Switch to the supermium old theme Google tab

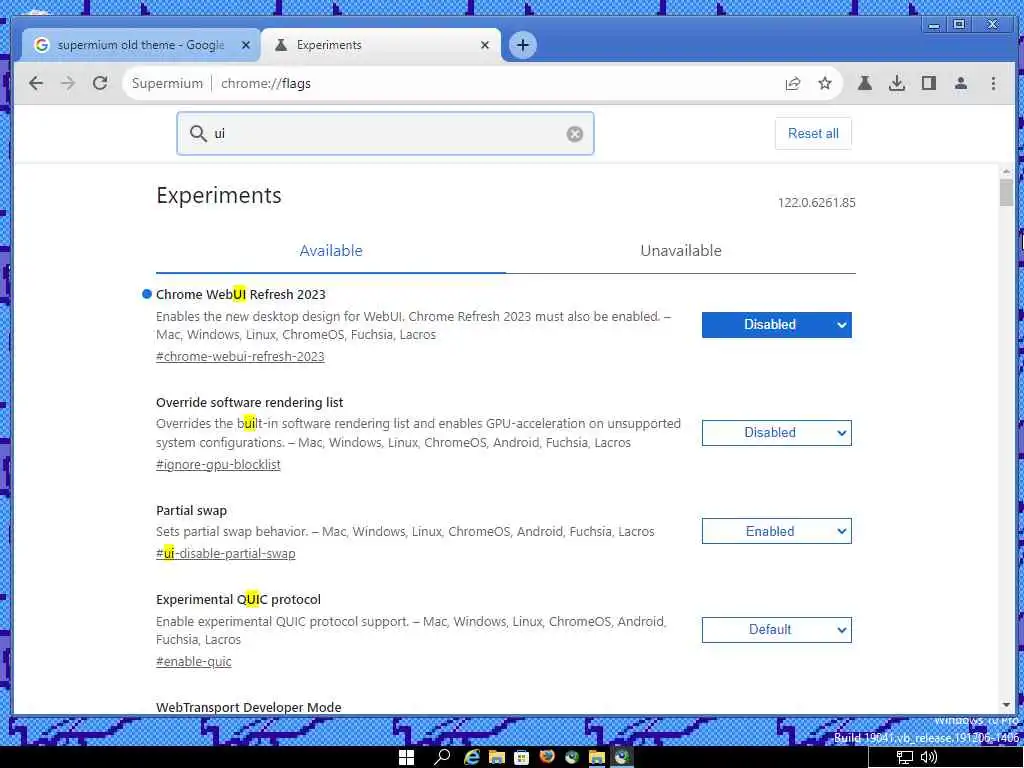[x=141, y=45]
